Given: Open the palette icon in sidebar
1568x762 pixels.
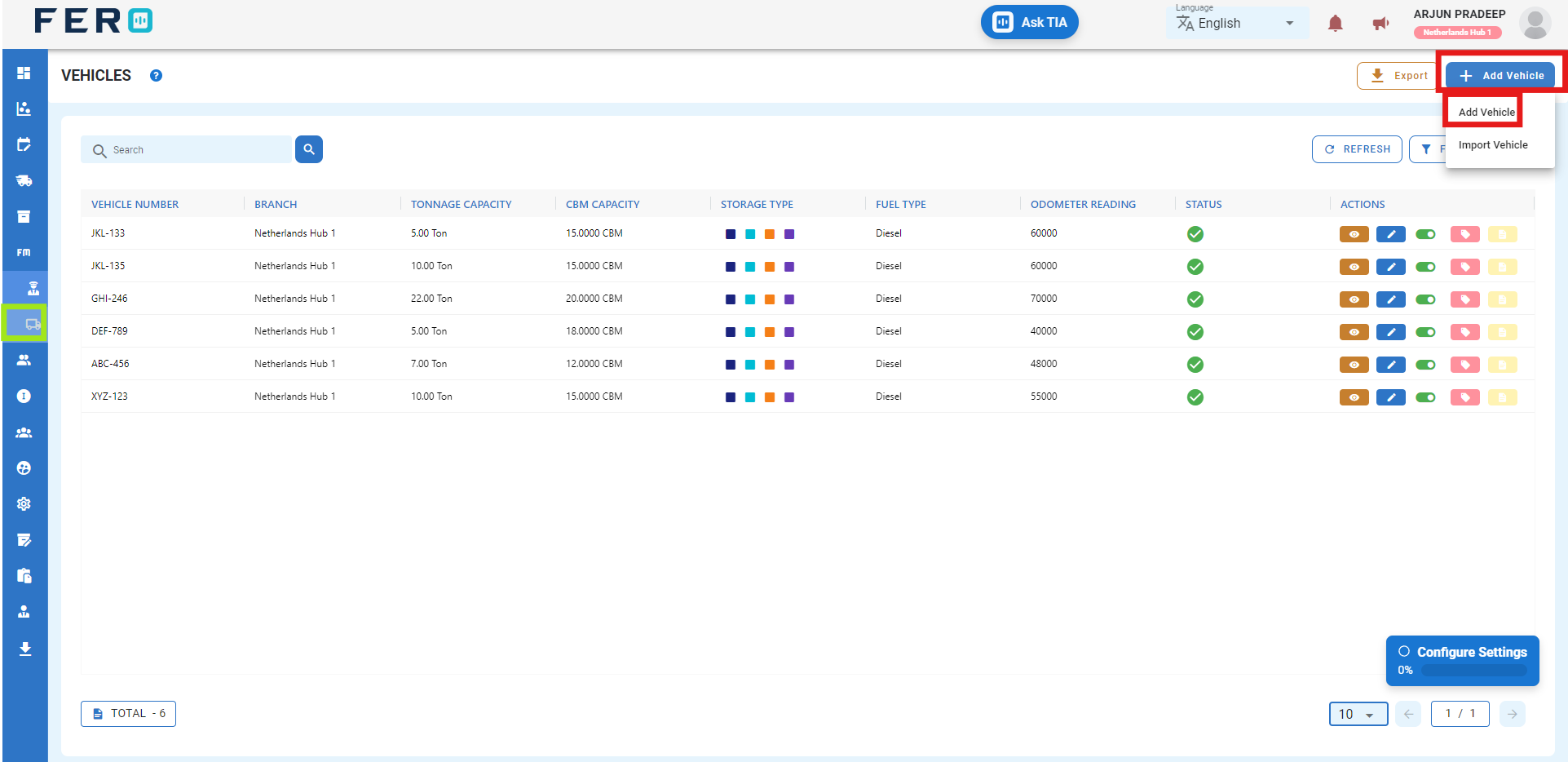Looking at the screenshot, I should (x=24, y=467).
